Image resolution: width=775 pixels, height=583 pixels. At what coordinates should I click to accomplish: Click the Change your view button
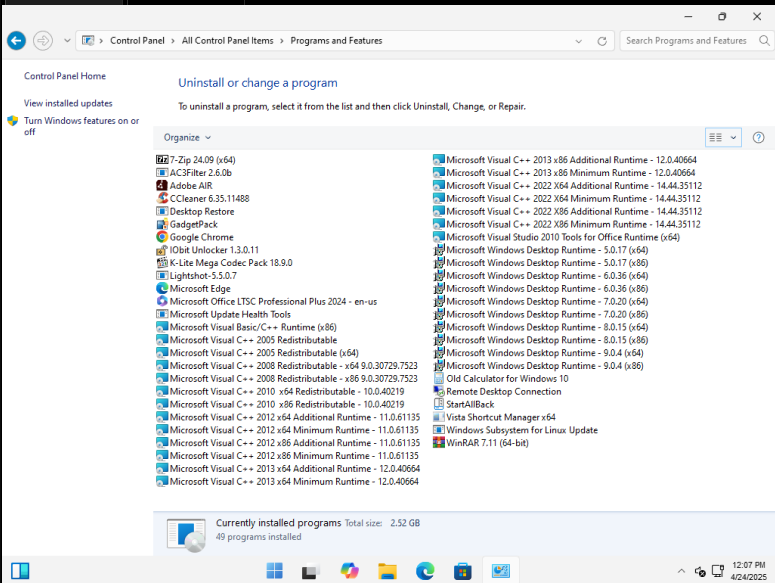[x=716, y=137]
